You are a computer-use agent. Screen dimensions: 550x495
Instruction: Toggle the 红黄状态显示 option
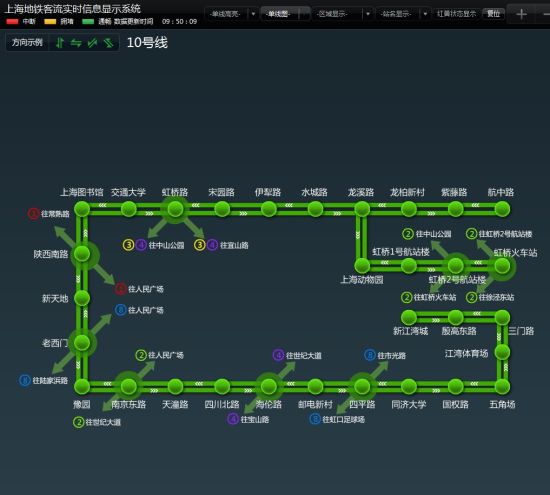tap(456, 14)
